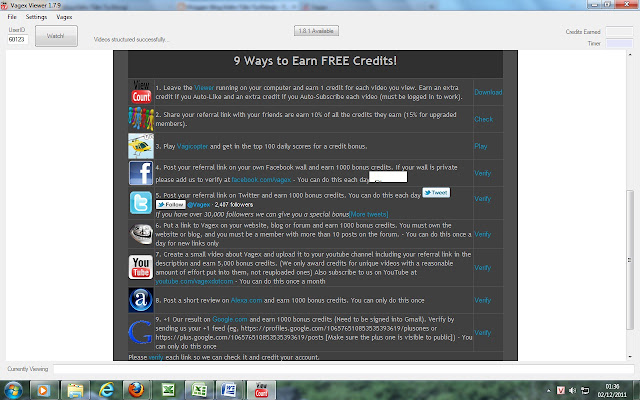Click the @Vagex Twitter handle link

point(198,204)
